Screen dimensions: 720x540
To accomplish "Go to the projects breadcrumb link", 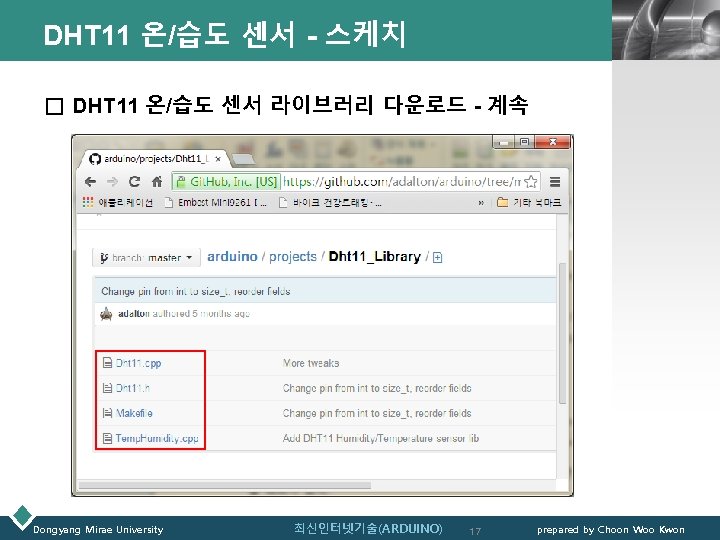I will [293, 256].
